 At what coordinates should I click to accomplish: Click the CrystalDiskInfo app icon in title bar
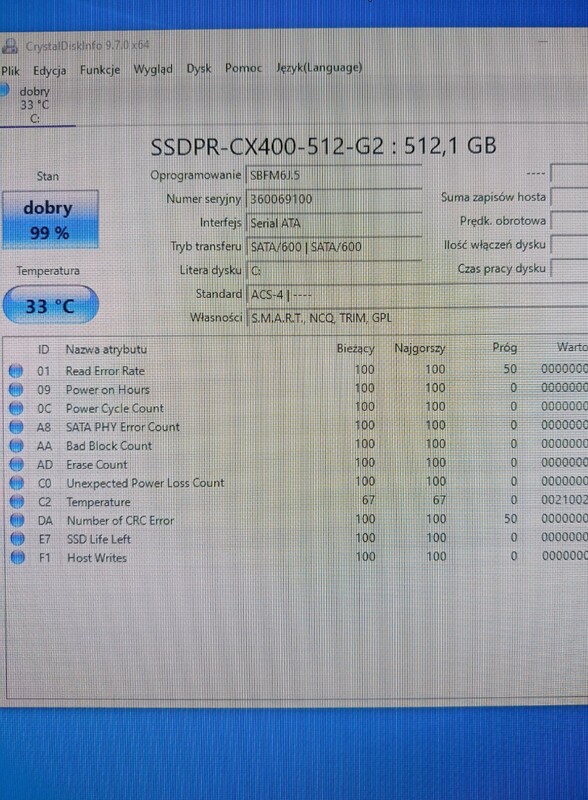tap(10, 46)
